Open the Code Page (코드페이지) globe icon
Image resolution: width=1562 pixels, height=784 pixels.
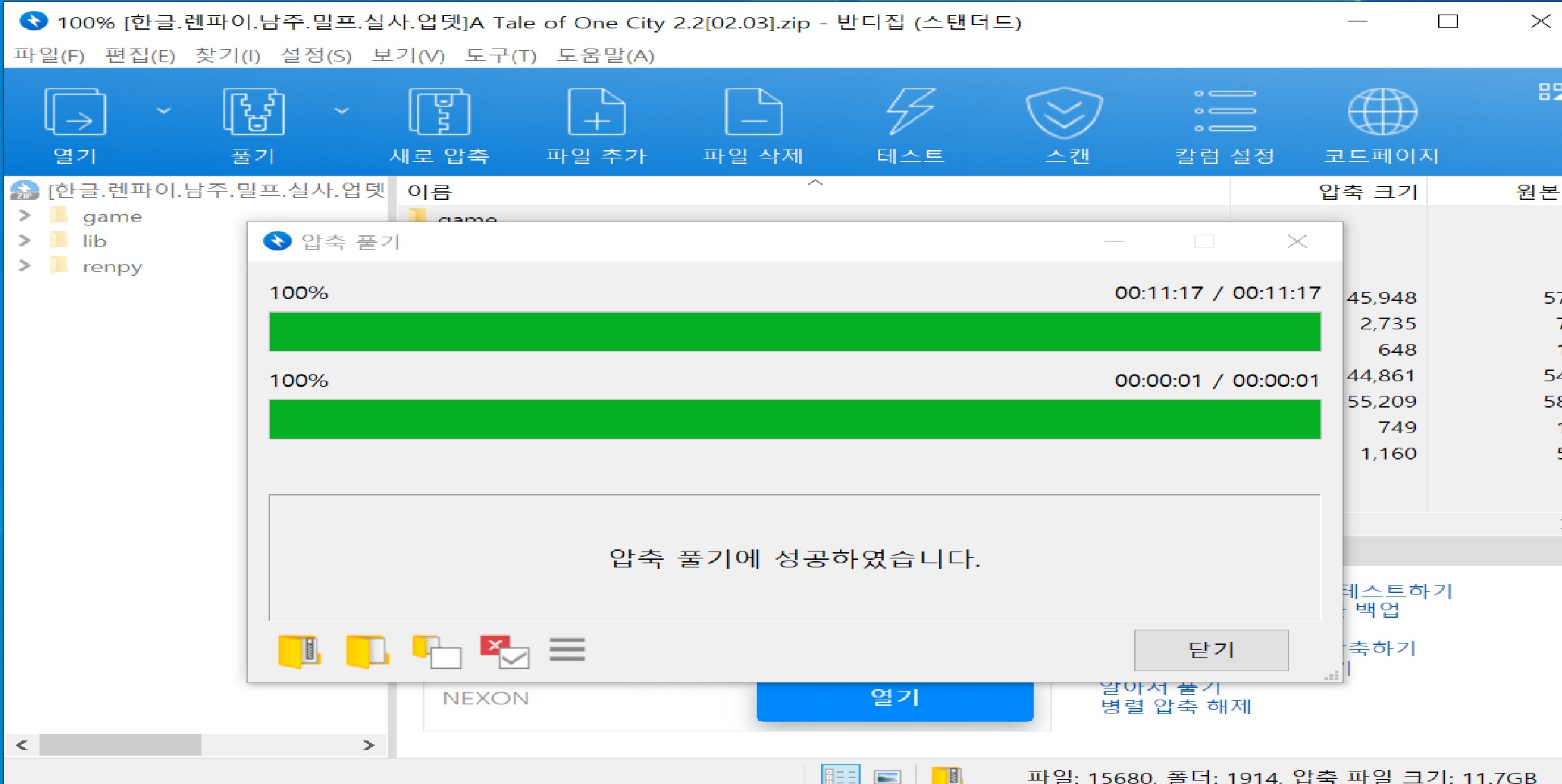tap(1382, 112)
